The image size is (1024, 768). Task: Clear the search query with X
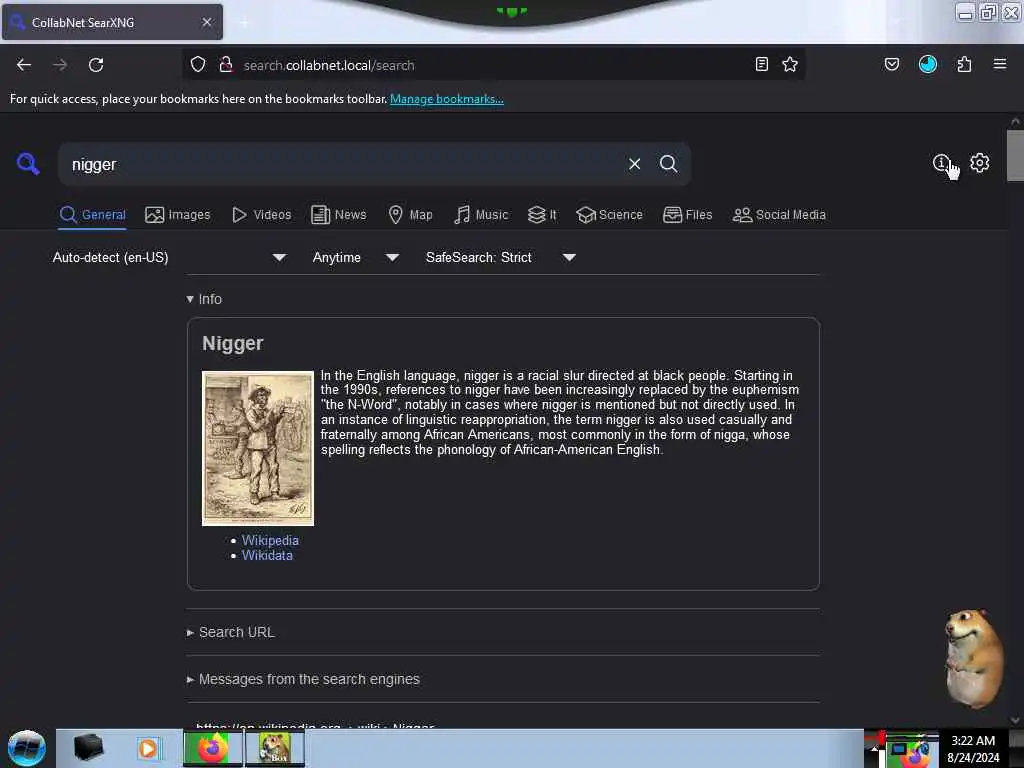coord(634,164)
